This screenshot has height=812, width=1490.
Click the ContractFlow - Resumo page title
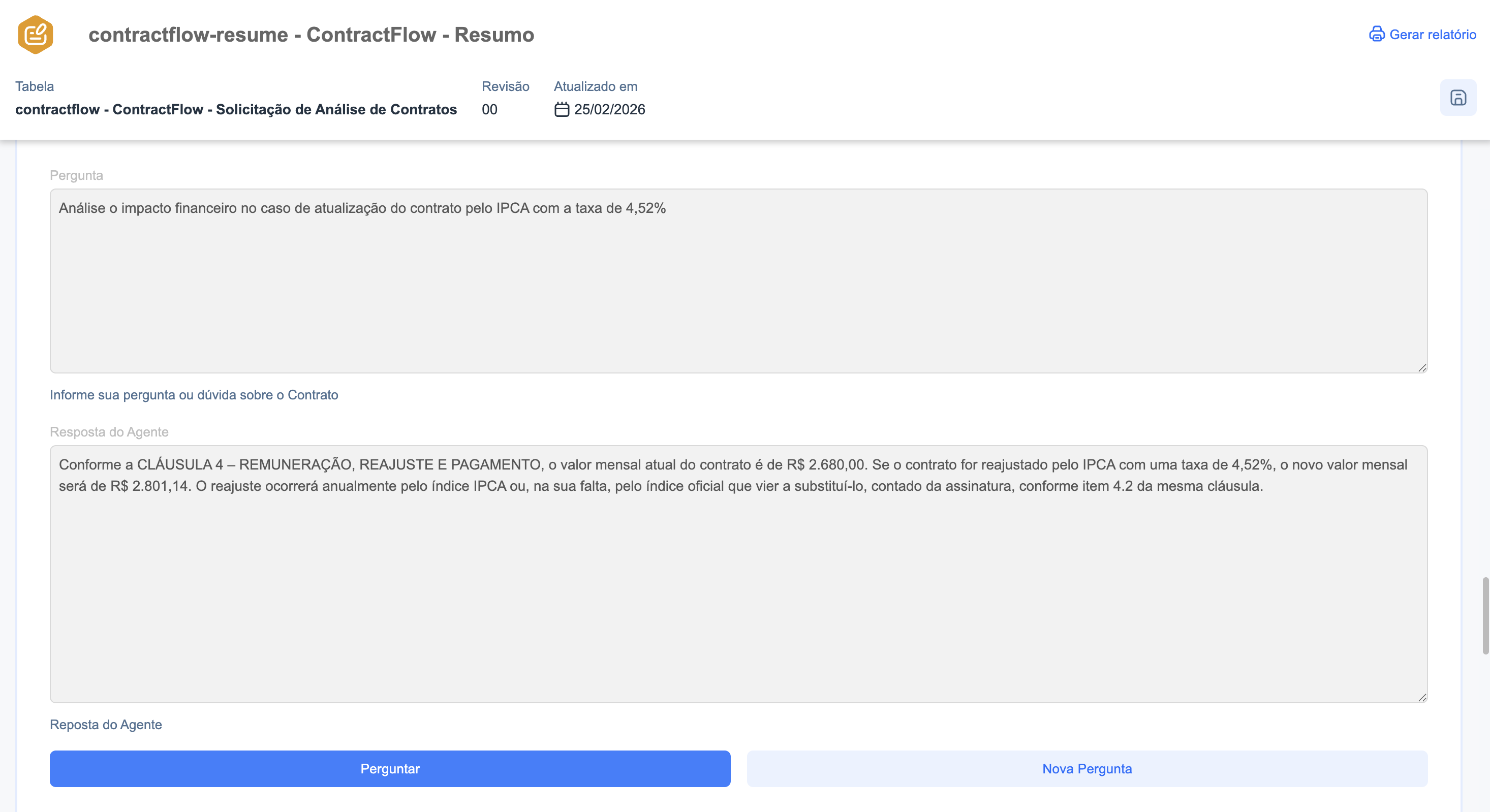pyautogui.click(x=311, y=35)
